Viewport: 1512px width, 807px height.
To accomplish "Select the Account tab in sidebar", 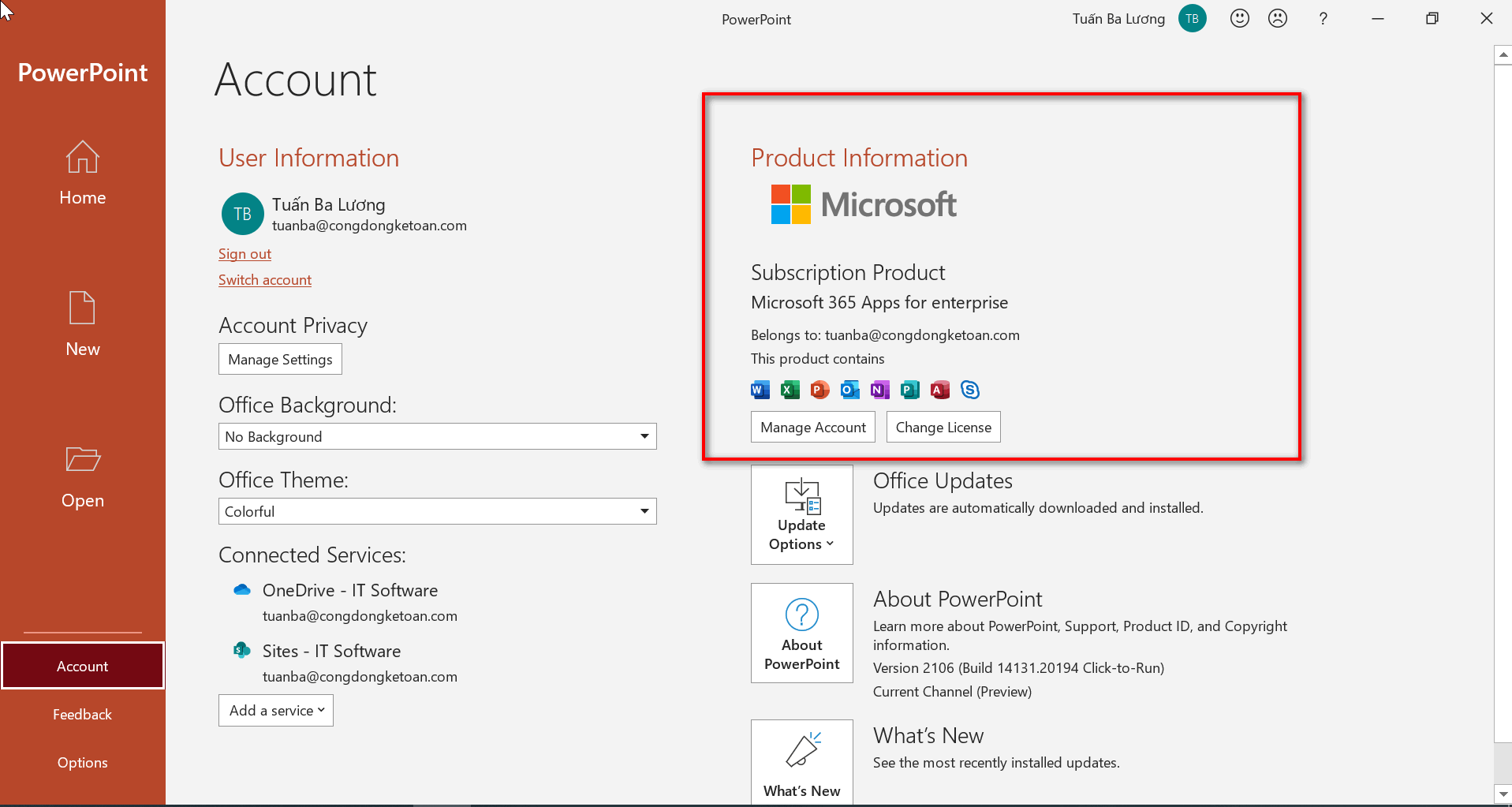I will tap(83, 666).
